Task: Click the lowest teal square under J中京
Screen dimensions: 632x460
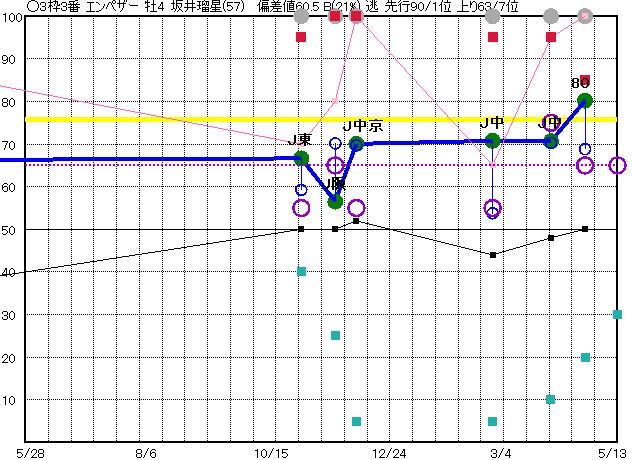Action: tap(356, 421)
